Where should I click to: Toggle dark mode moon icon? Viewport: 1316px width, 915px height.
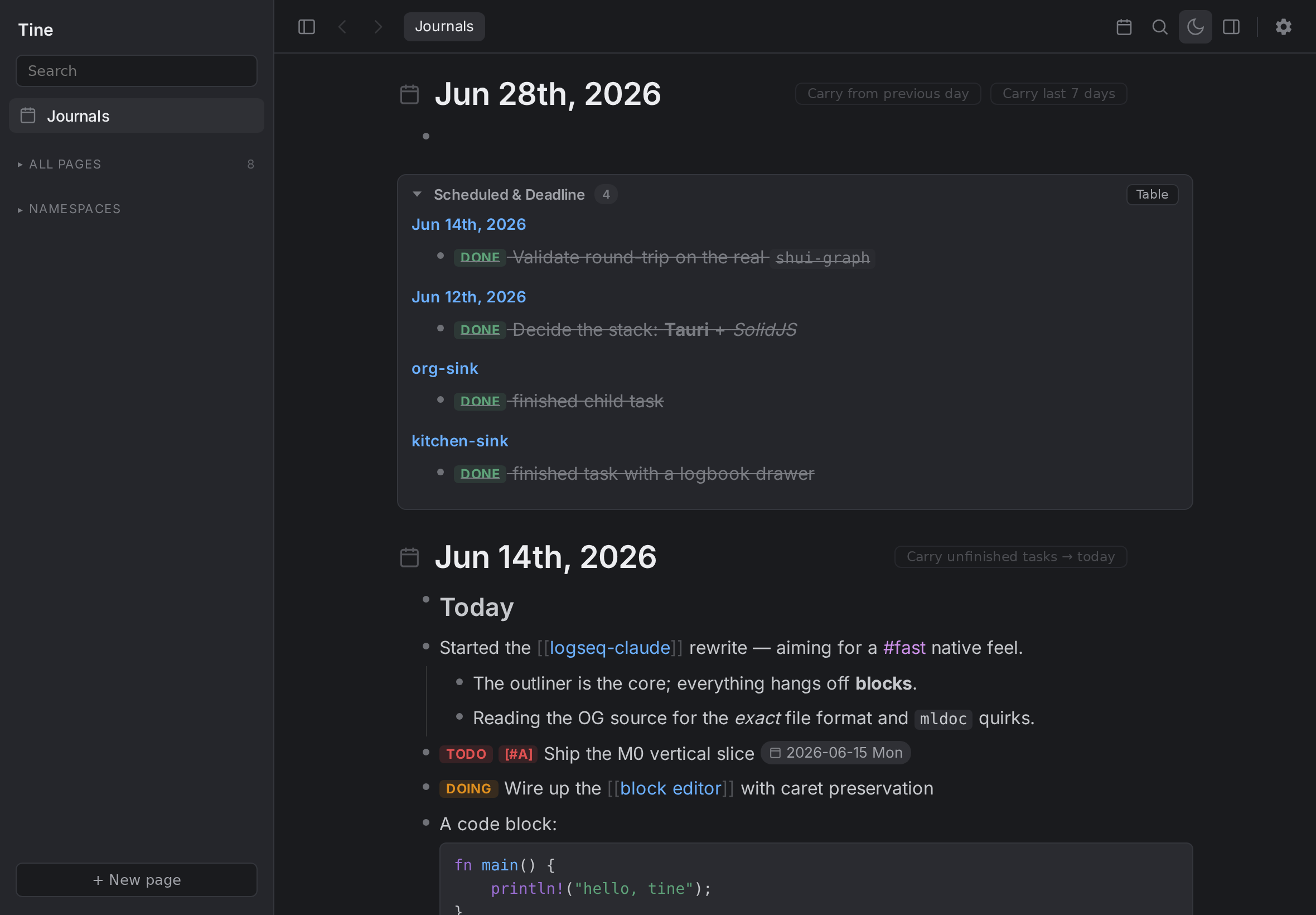[x=1195, y=26]
